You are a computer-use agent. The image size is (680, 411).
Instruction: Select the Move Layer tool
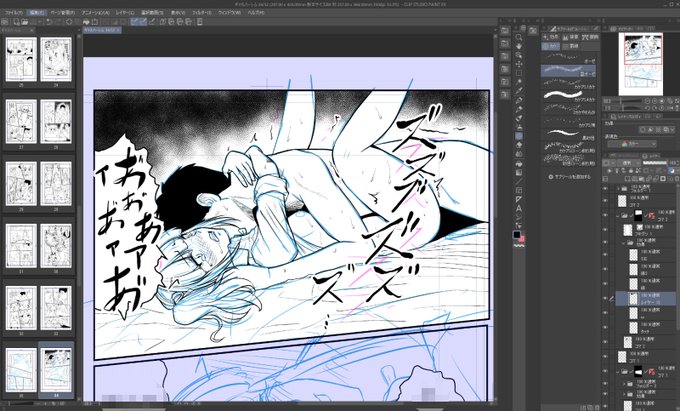click(x=519, y=64)
